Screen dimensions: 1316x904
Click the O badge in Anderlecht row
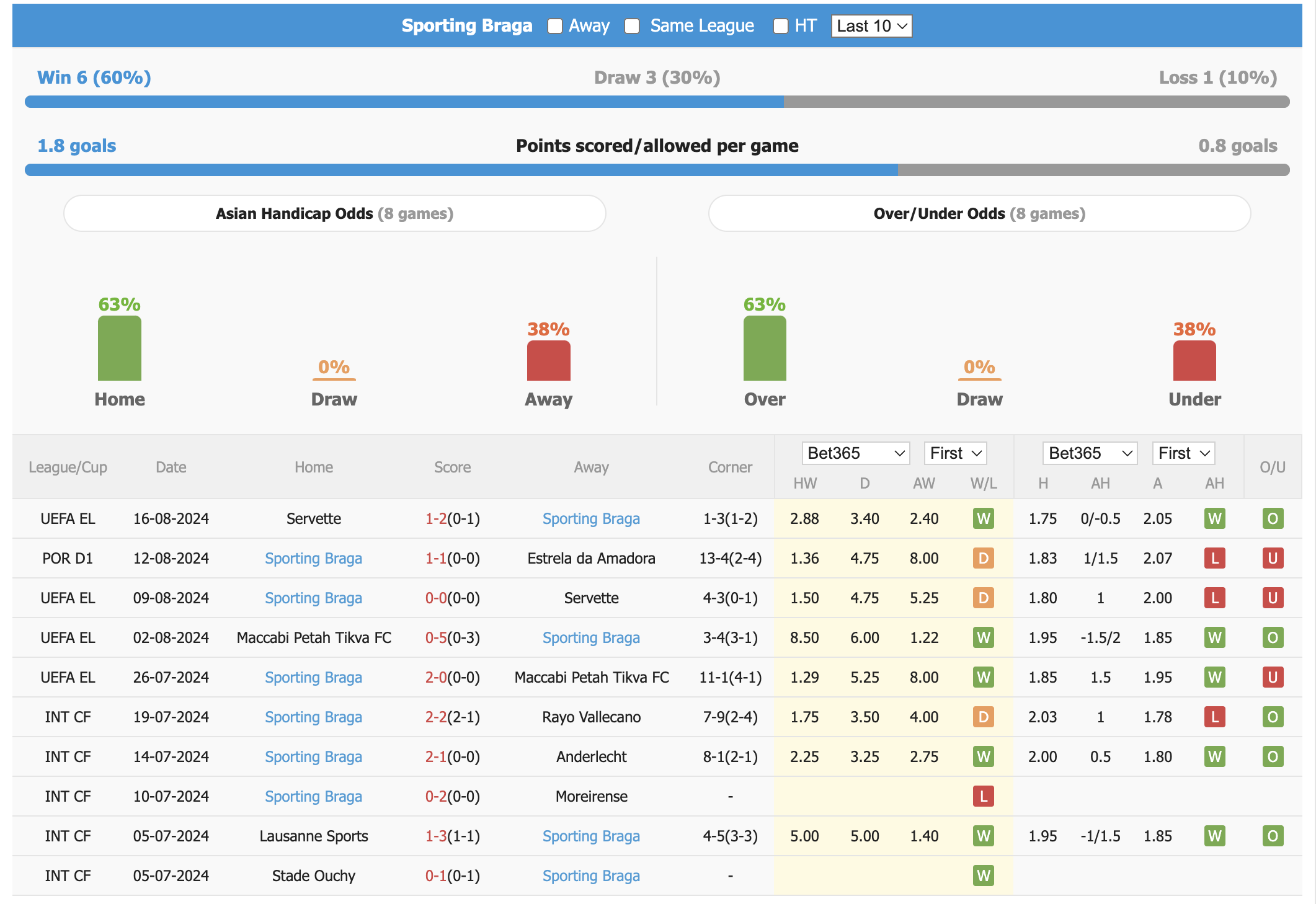click(x=1273, y=756)
